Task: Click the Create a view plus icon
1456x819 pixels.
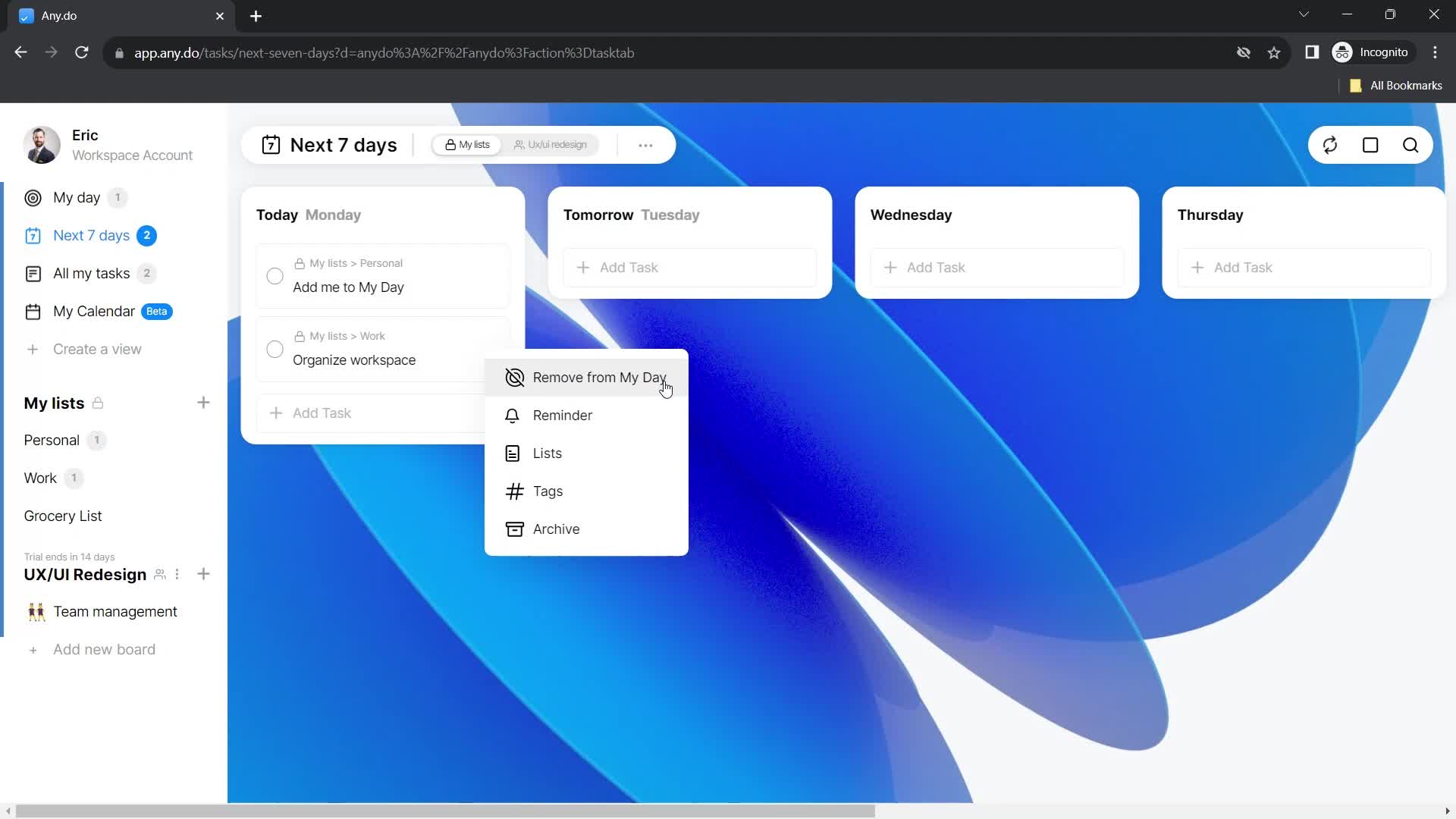Action: click(x=33, y=349)
